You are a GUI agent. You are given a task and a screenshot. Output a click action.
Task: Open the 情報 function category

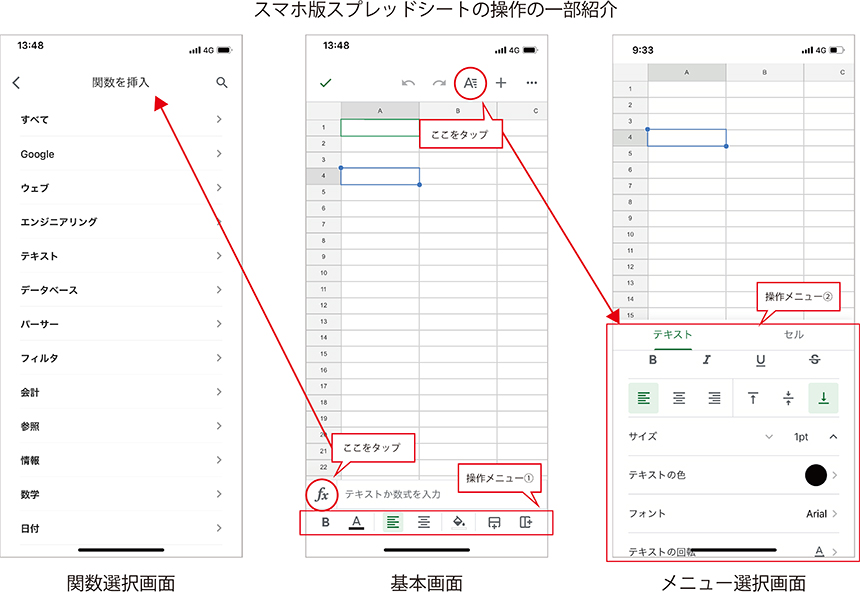(x=121, y=460)
